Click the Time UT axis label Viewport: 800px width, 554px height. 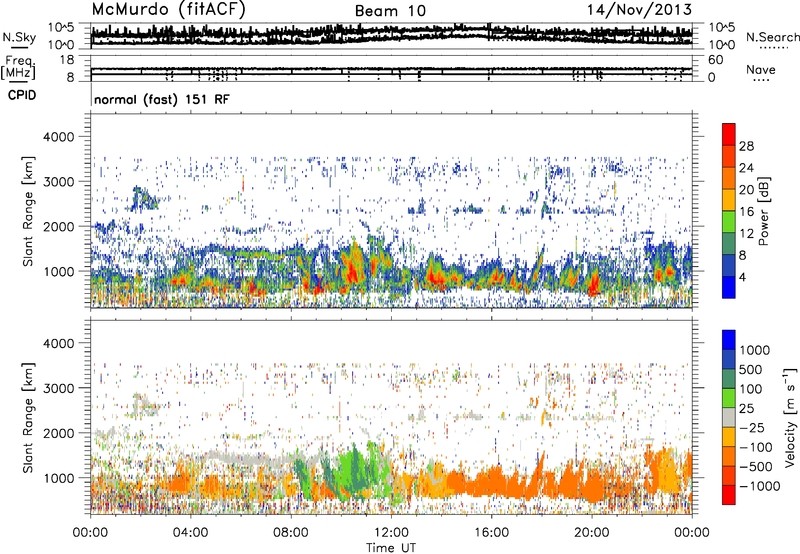click(391, 548)
